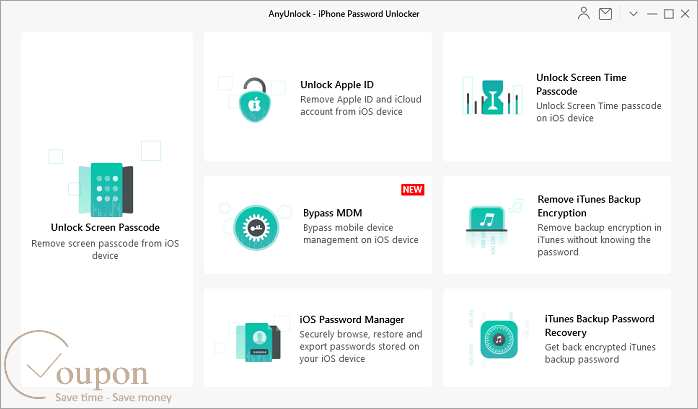Click 'Get back encrypted iTunes backup password' text
This screenshot has width=698, height=409.
coord(600,353)
